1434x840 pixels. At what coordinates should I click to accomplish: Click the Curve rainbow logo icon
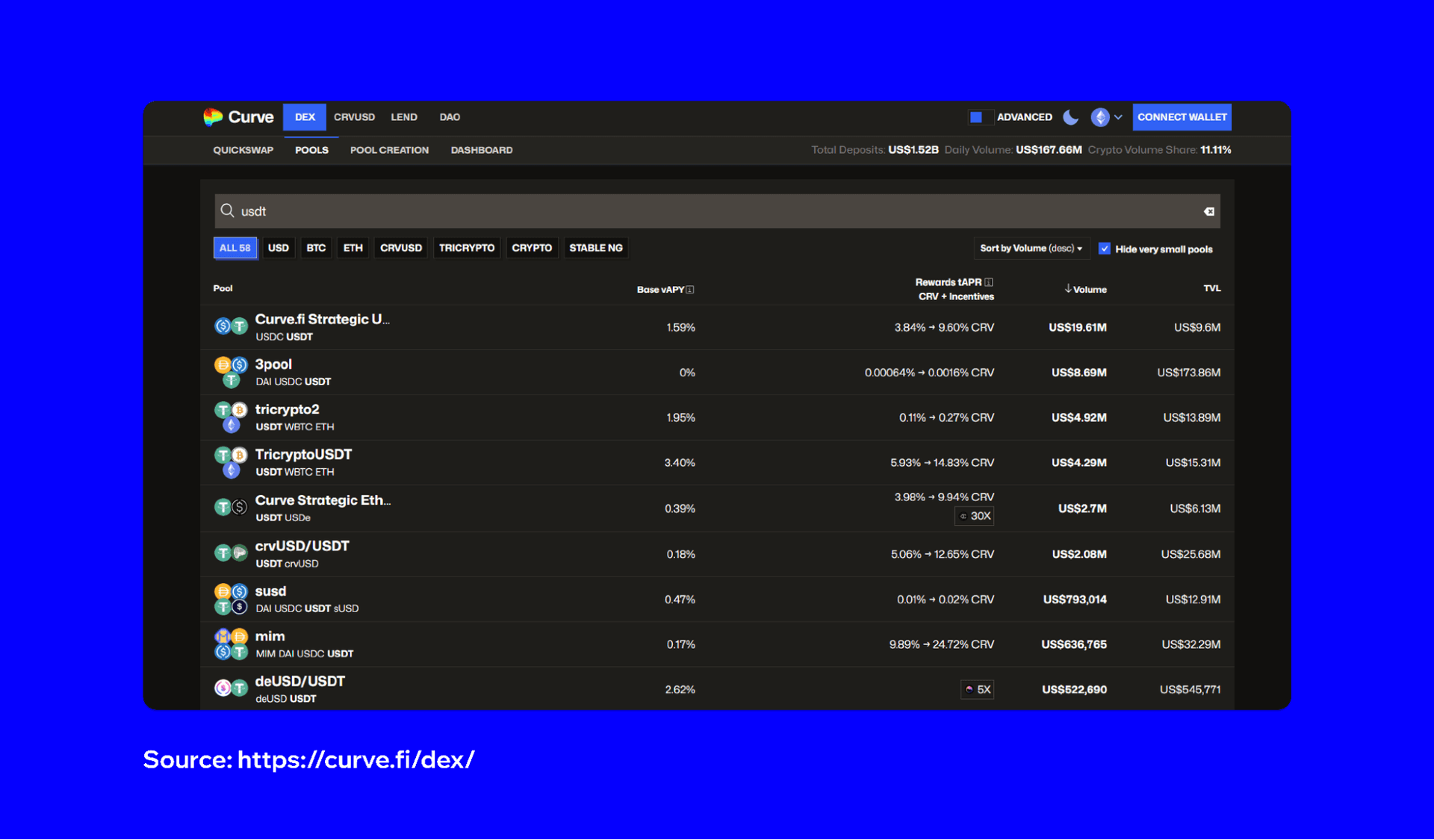213,116
